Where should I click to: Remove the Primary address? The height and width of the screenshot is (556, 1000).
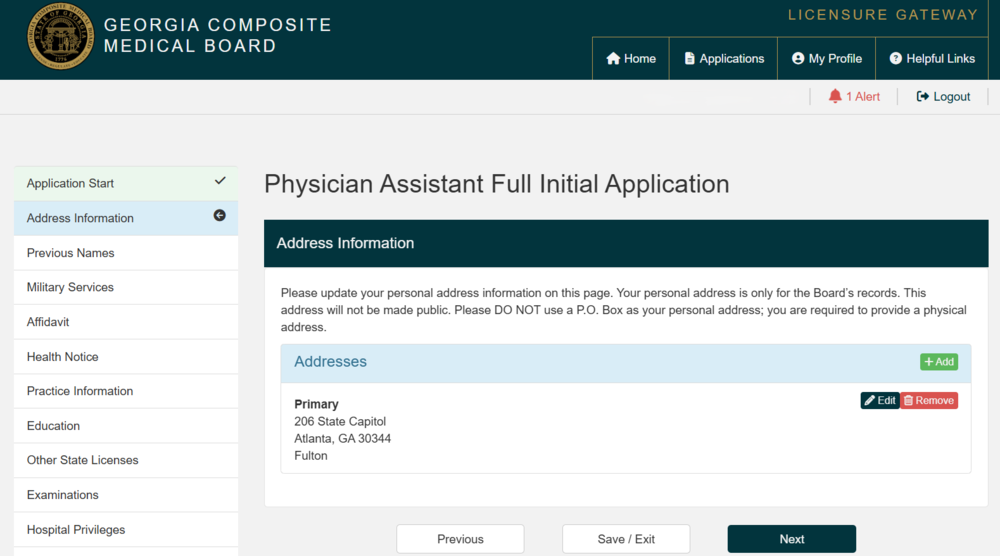[929, 400]
